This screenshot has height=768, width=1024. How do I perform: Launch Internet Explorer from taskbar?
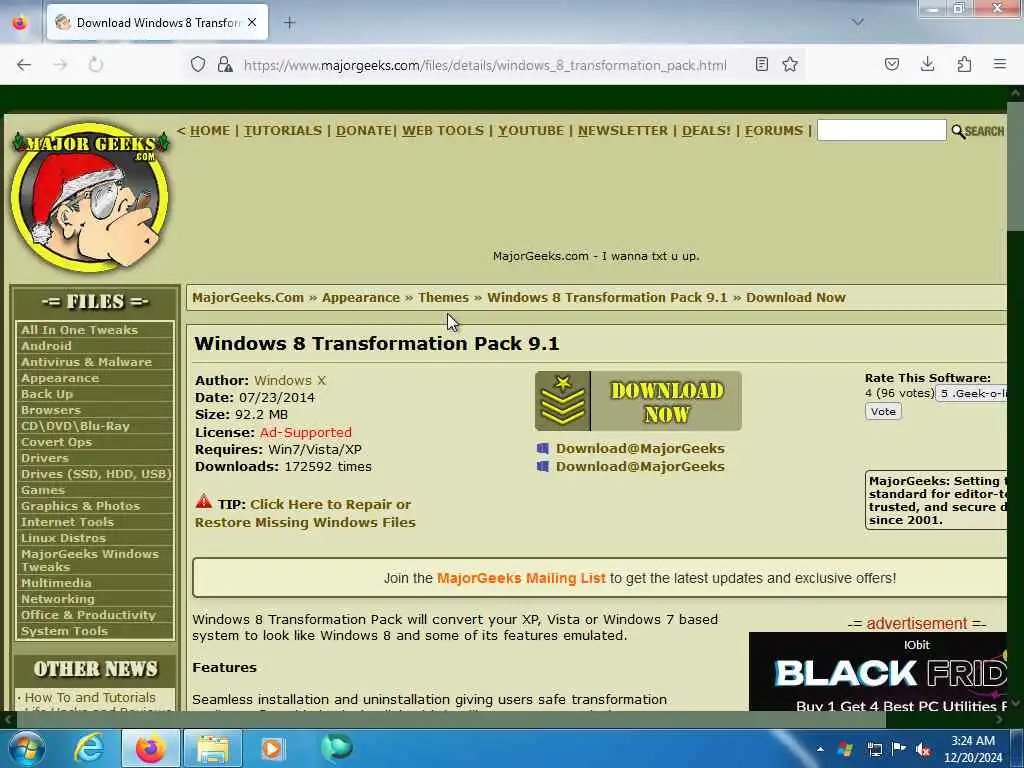tap(89, 748)
